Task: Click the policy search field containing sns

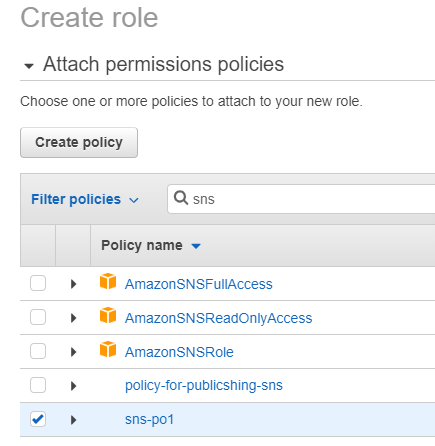Action: (301, 199)
